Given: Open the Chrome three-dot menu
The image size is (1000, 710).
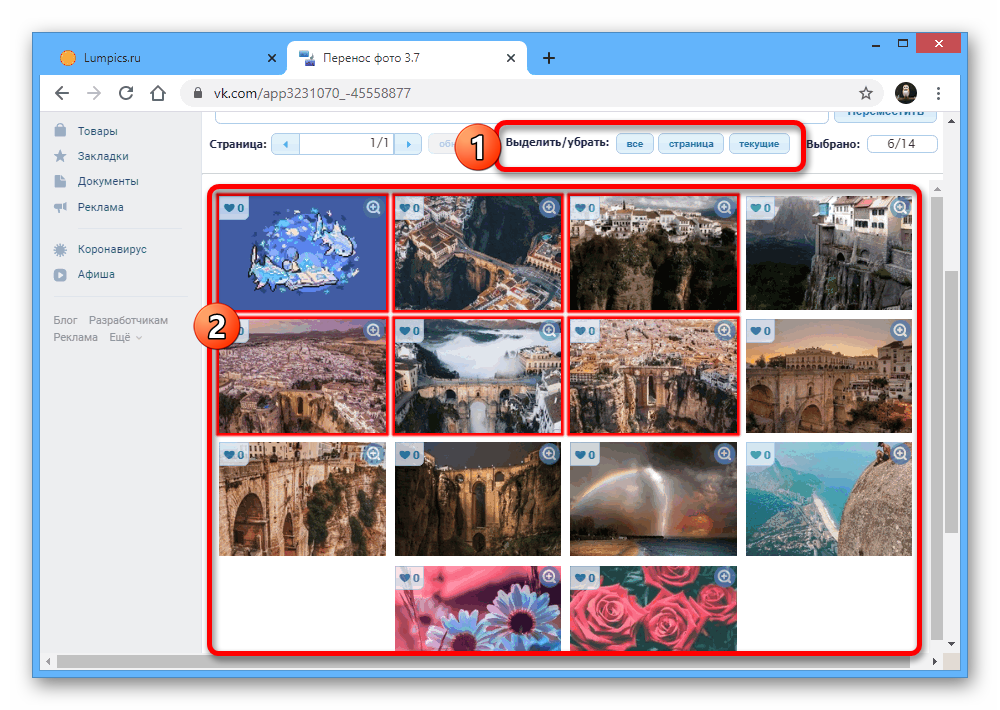Looking at the screenshot, I should click(x=938, y=93).
